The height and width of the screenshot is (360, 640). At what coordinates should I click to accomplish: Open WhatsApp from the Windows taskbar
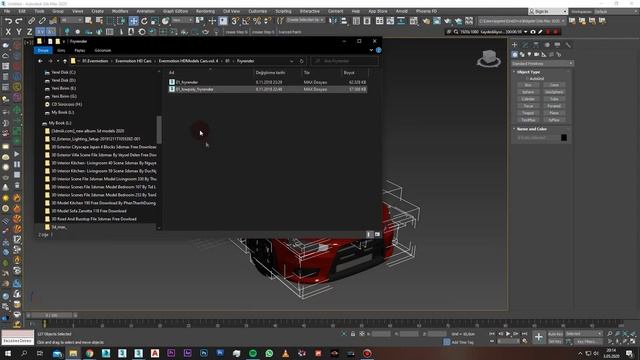[x=269, y=353]
